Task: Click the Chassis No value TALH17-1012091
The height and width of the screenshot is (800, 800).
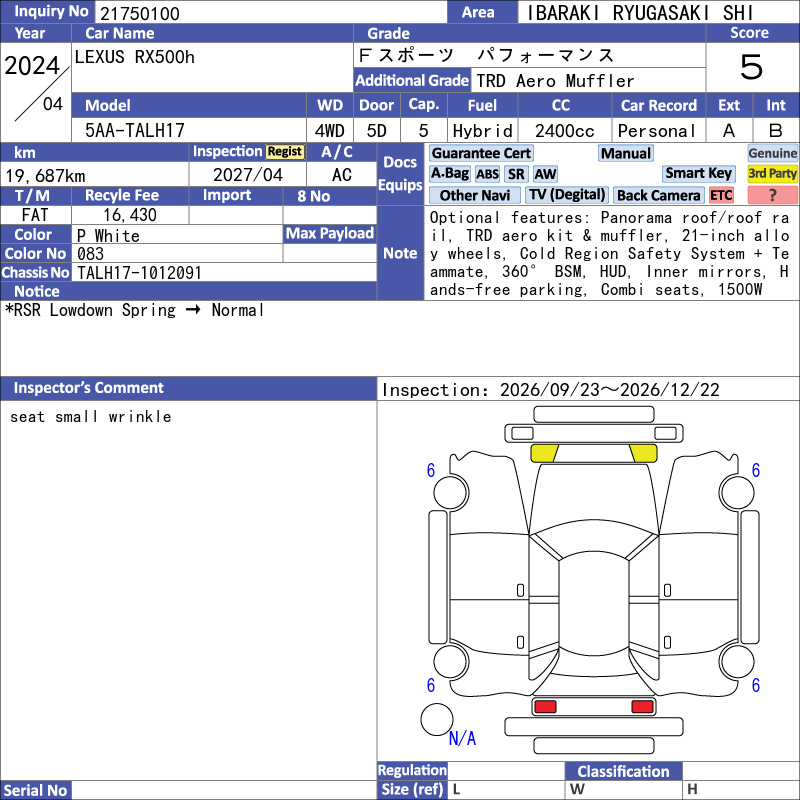Action: point(139,272)
